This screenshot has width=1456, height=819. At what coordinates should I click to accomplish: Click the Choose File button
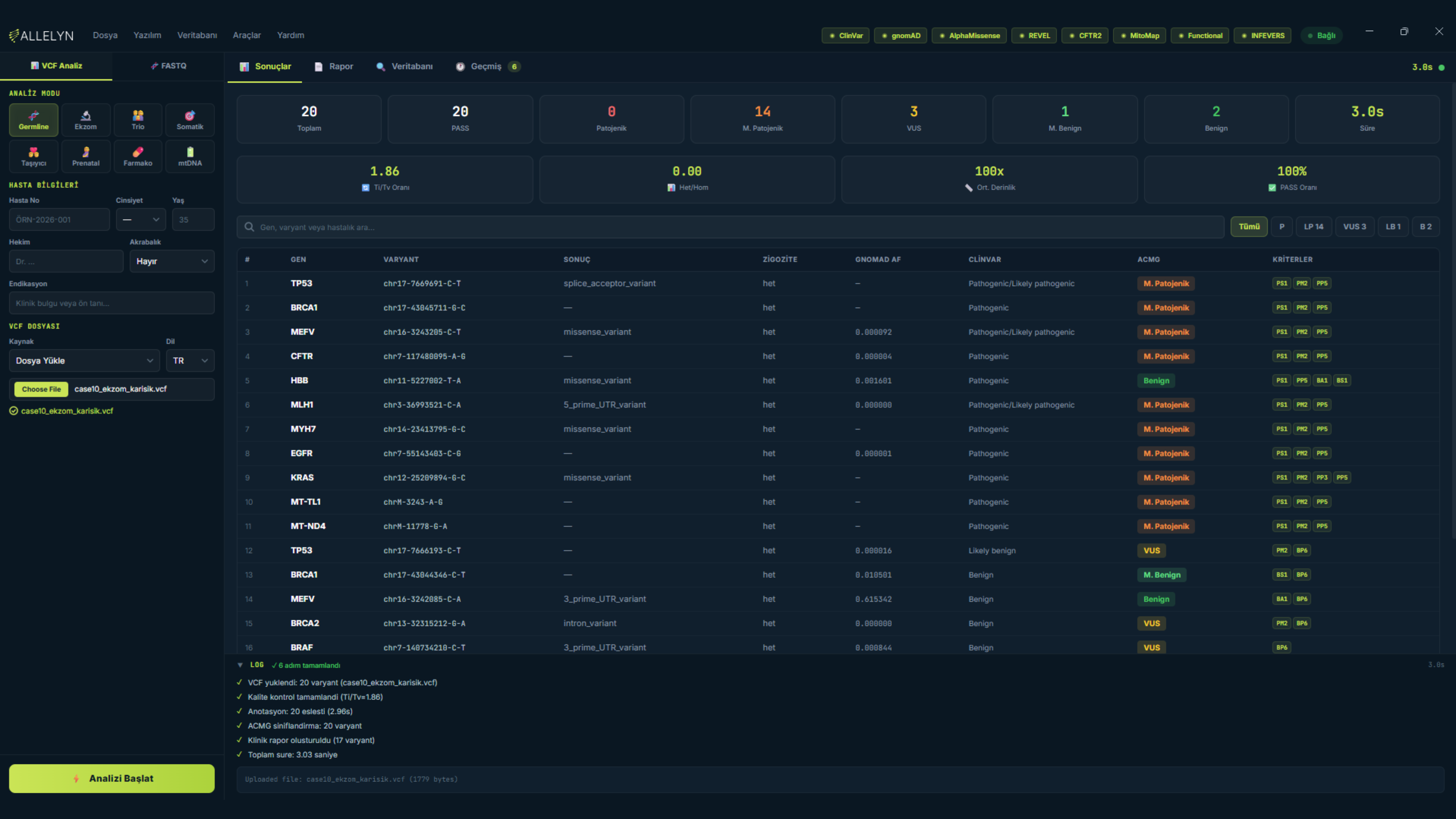coord(41,389)
